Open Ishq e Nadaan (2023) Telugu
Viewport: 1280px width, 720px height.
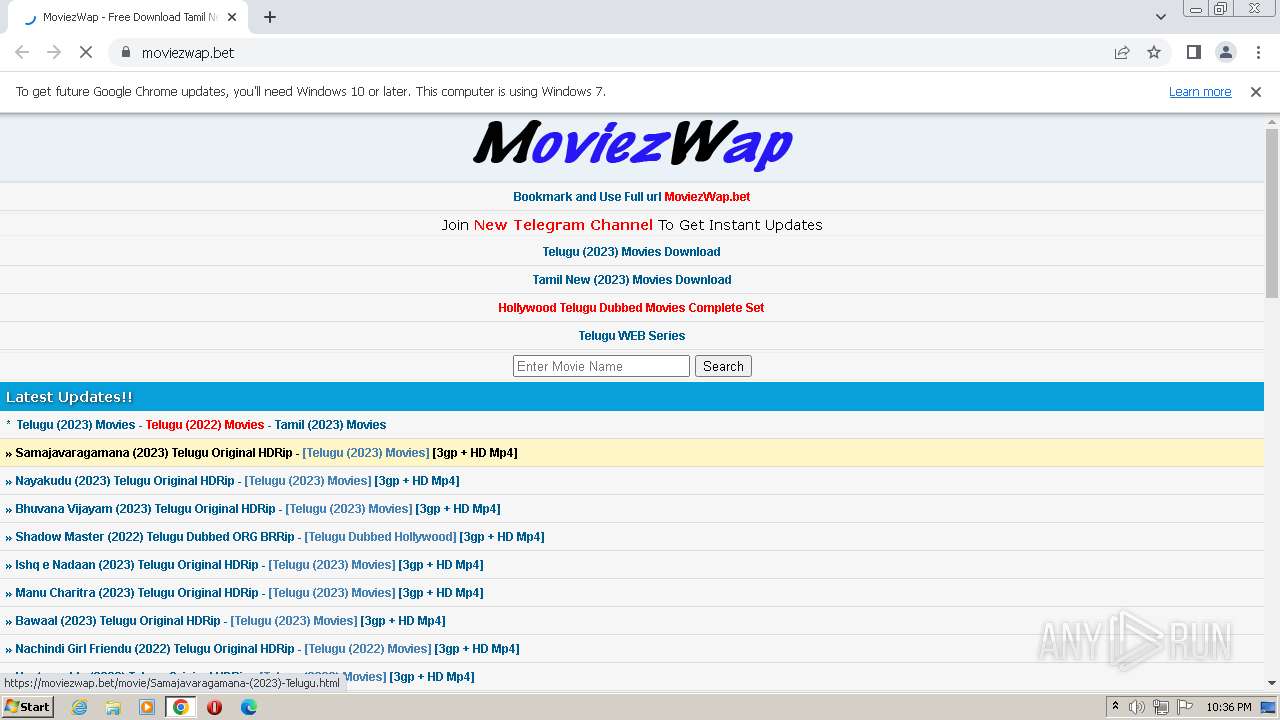137,565
